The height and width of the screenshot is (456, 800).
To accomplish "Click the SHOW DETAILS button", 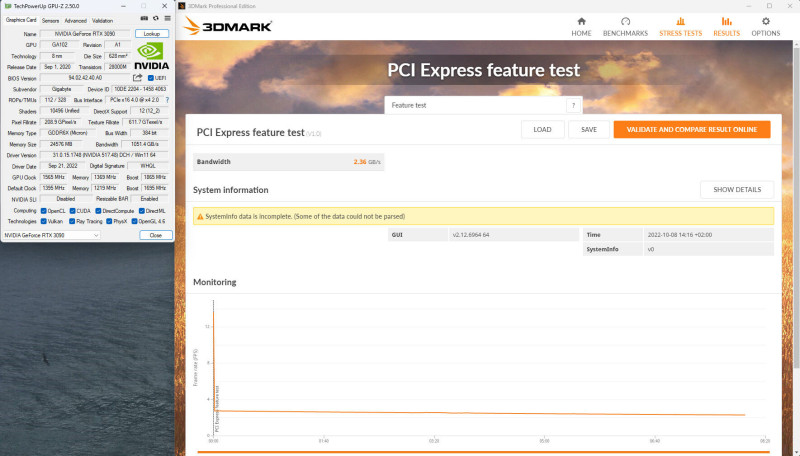I will [737, 190].
